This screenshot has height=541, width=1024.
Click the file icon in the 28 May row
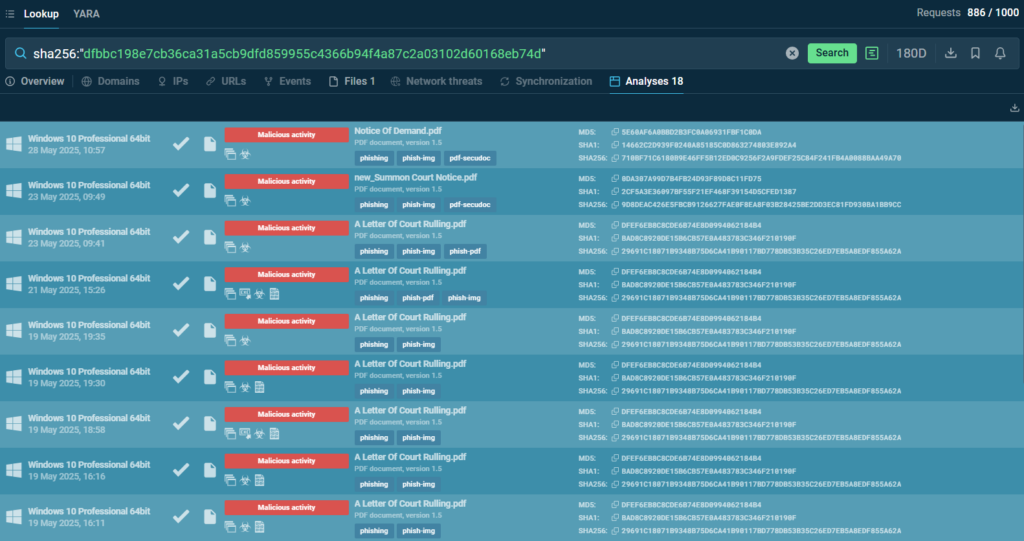(210, 144)
